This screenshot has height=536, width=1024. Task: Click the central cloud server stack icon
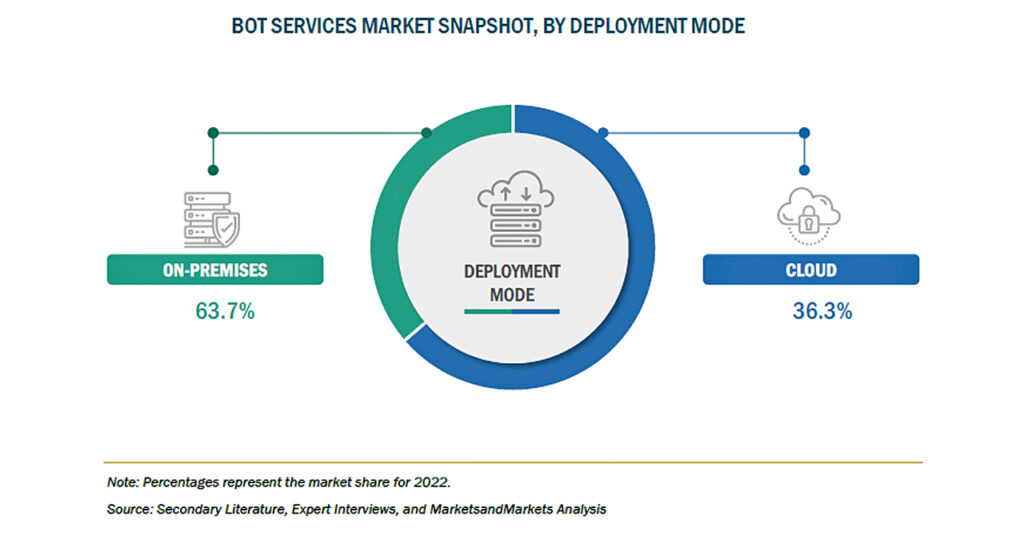(516, 209)
